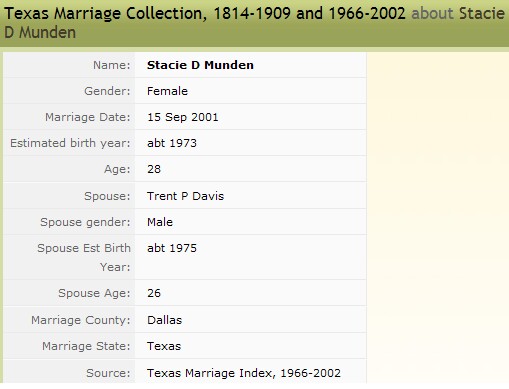Screen dimensions: 509x389
Task: Select the Name field label
Action: [111, 65]
